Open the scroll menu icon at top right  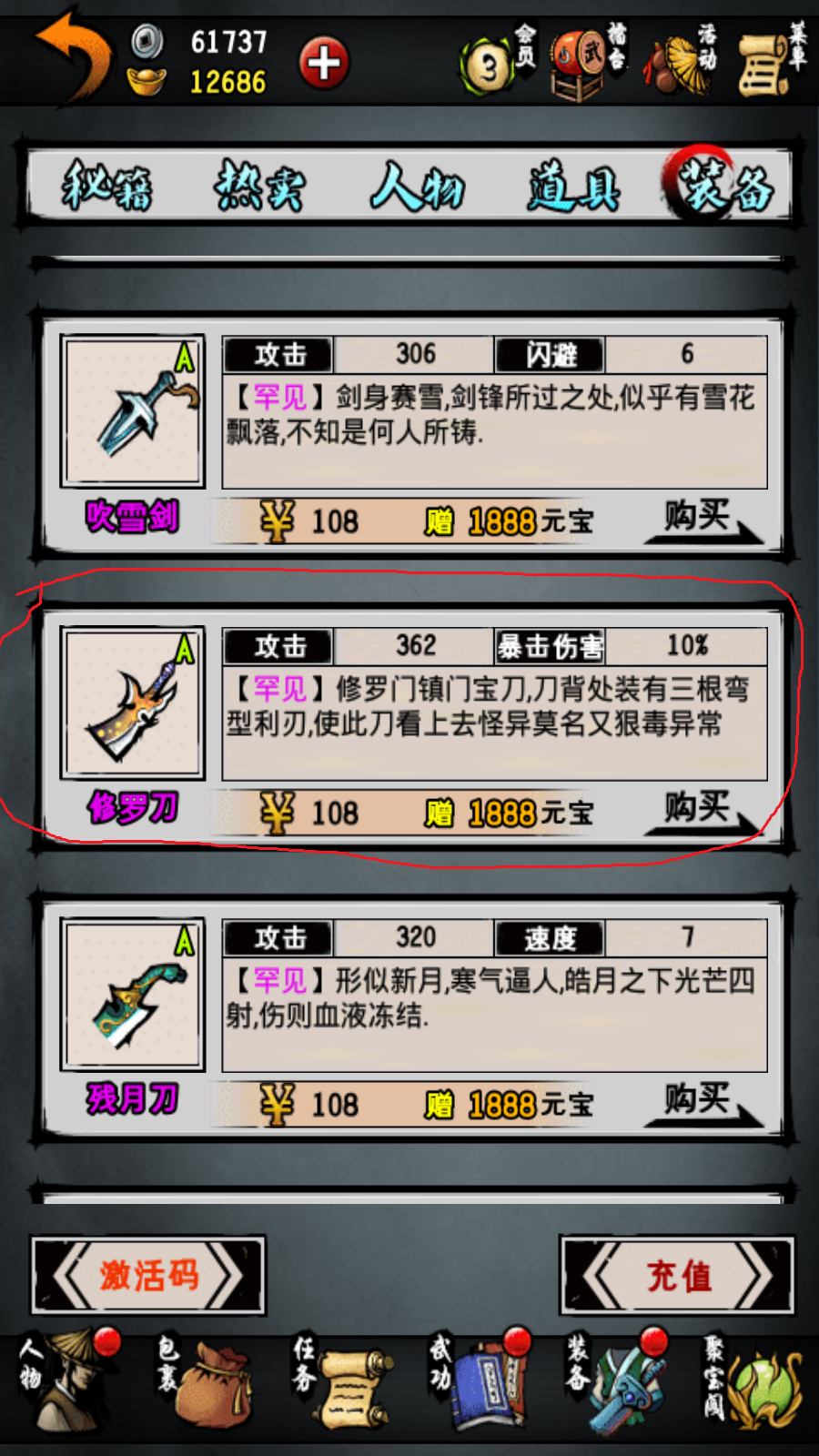click(x=770, y=62)
